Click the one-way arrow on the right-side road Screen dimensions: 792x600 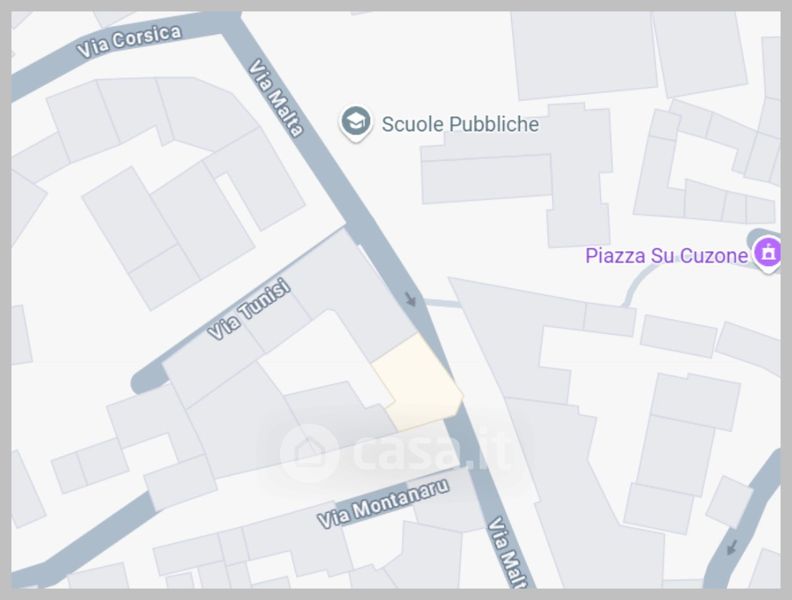tap(731, 547)
